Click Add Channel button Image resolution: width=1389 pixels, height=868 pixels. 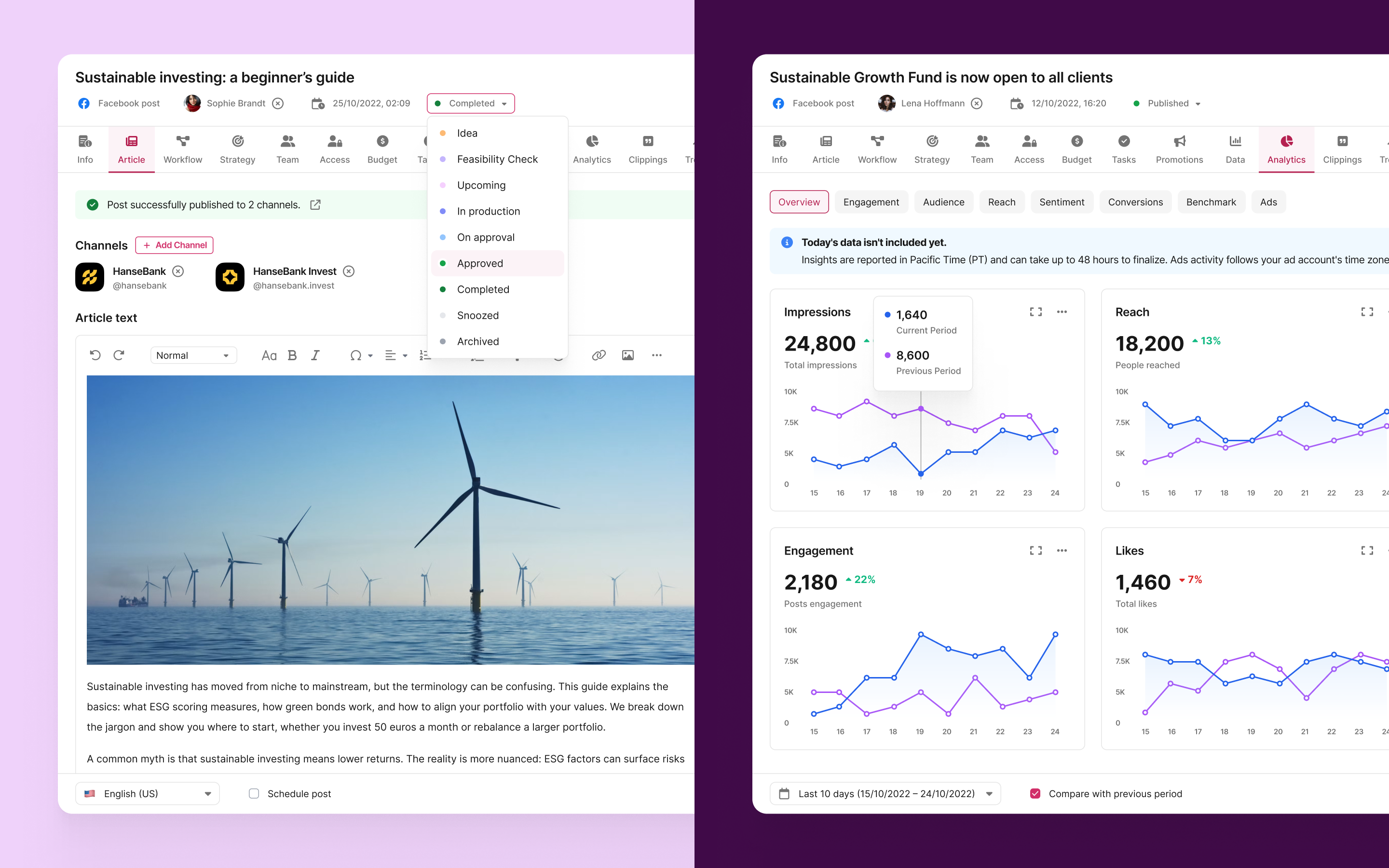(175, 245)
